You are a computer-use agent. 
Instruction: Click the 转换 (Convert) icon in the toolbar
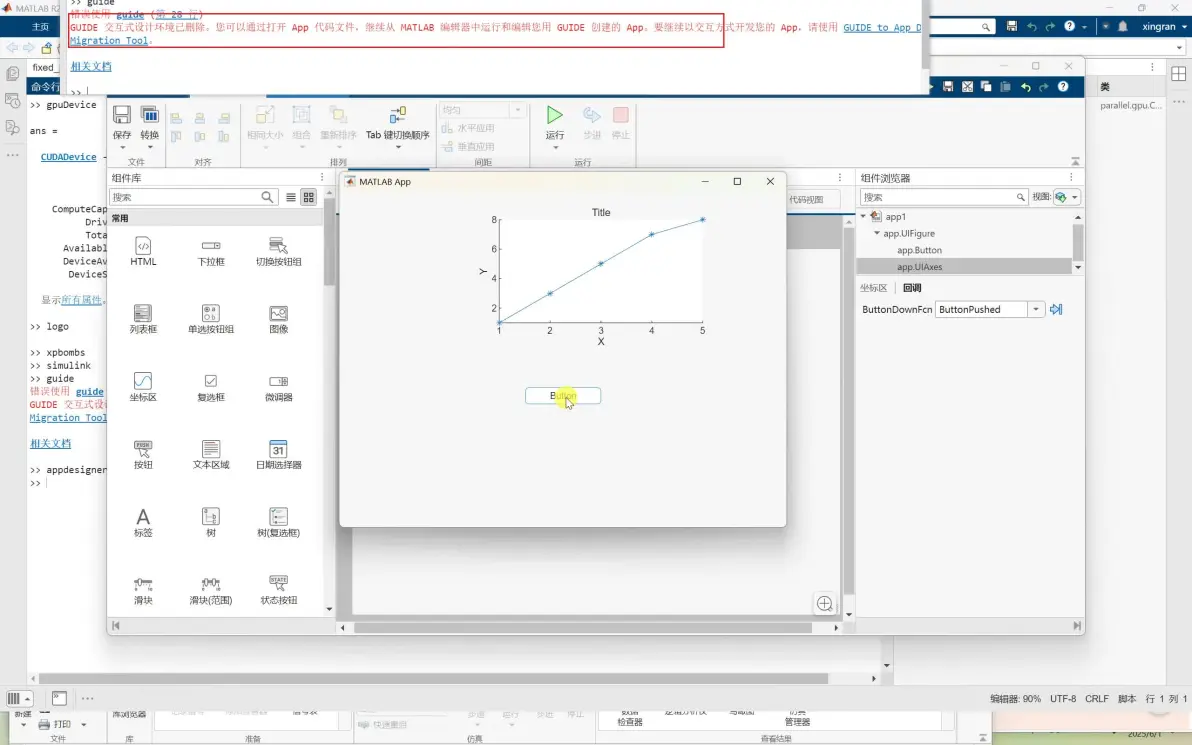149,120
